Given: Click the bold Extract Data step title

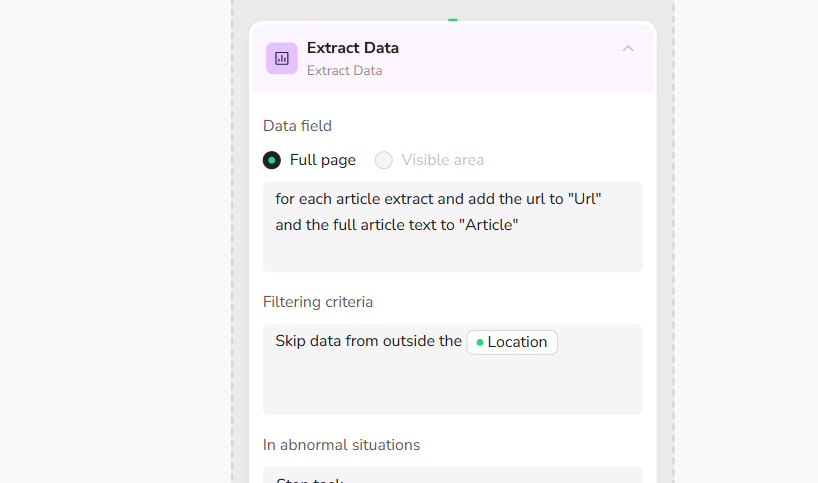Looking at the screenshot, I should [x=352, y=48].
